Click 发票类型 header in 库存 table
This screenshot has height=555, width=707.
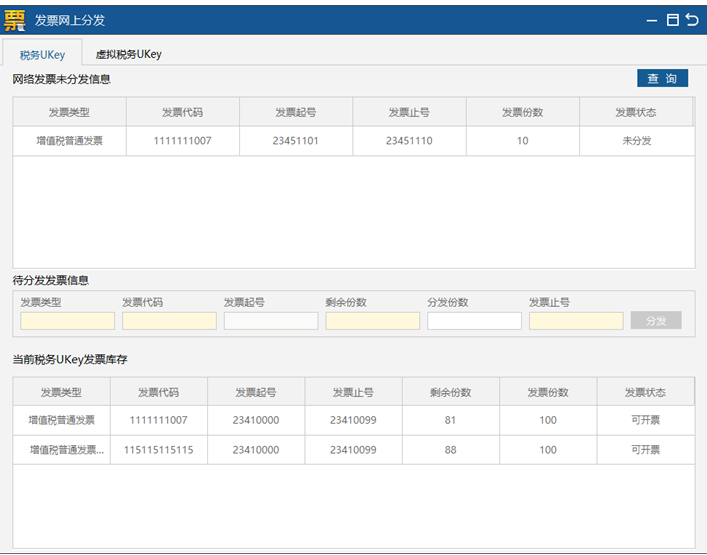pyautogui.click(x=61, y=392)
